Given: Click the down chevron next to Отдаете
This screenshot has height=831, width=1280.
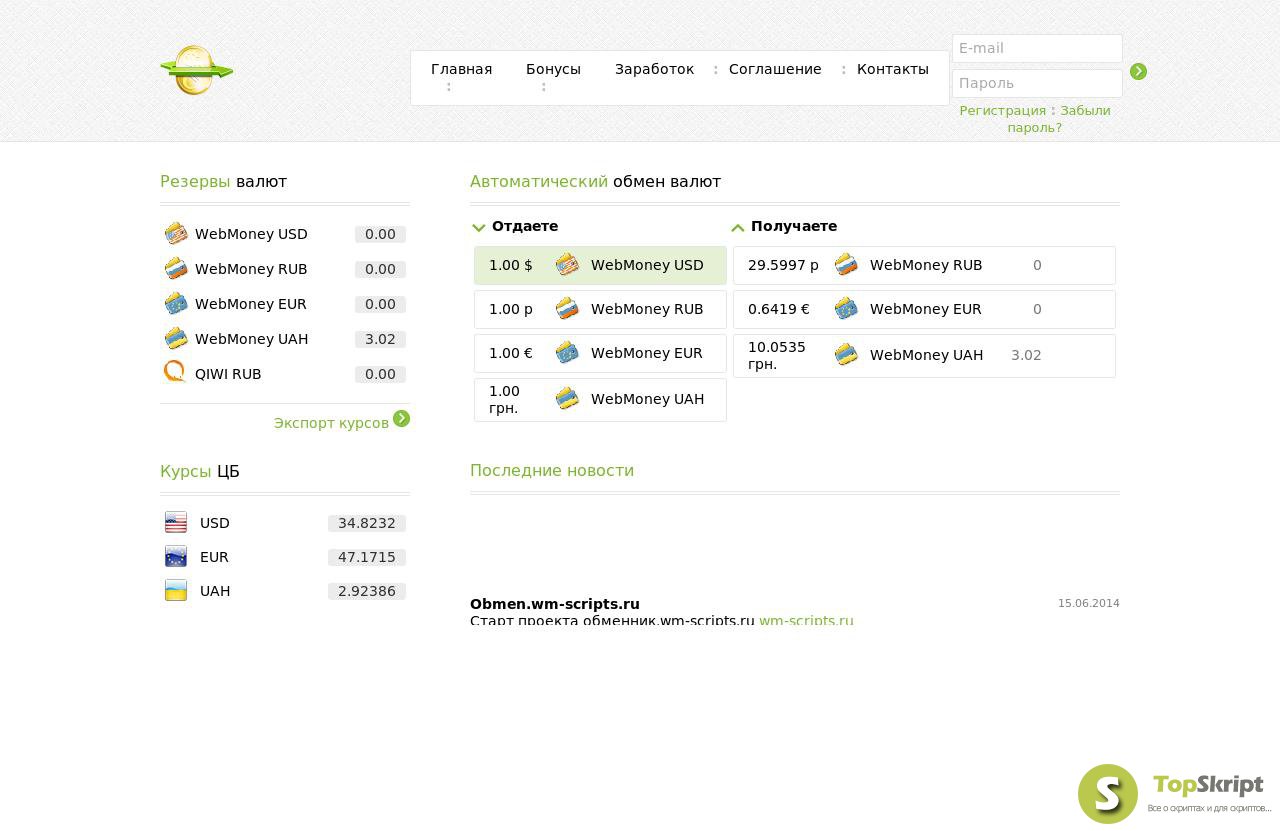Looking at the screenshot, I should point(479,227).
